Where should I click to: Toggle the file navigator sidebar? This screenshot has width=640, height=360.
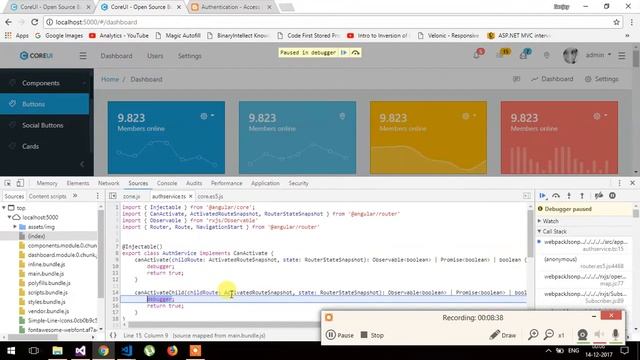click(x=113, y=196)
